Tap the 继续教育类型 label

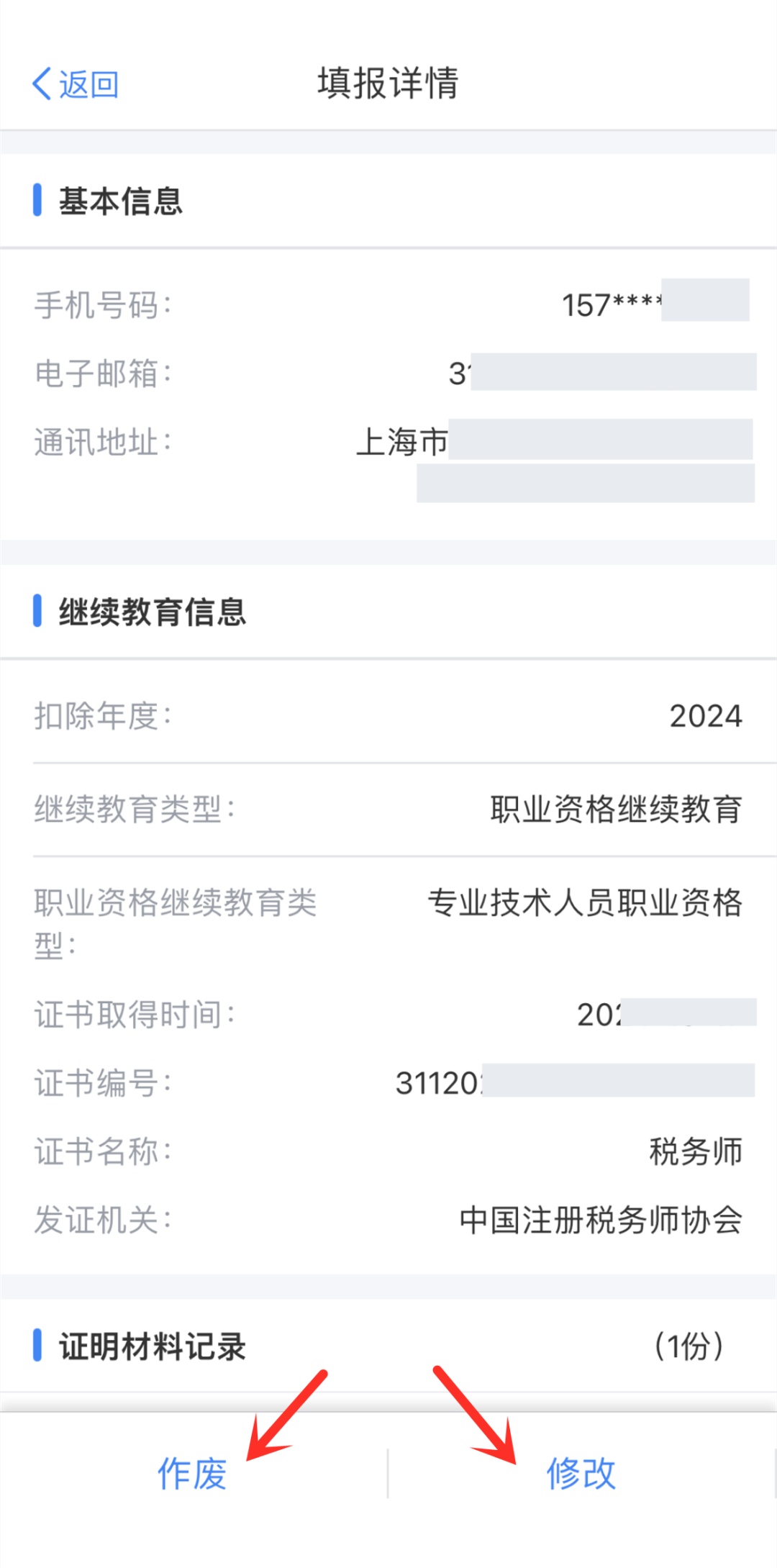click(x=134, y=810)
